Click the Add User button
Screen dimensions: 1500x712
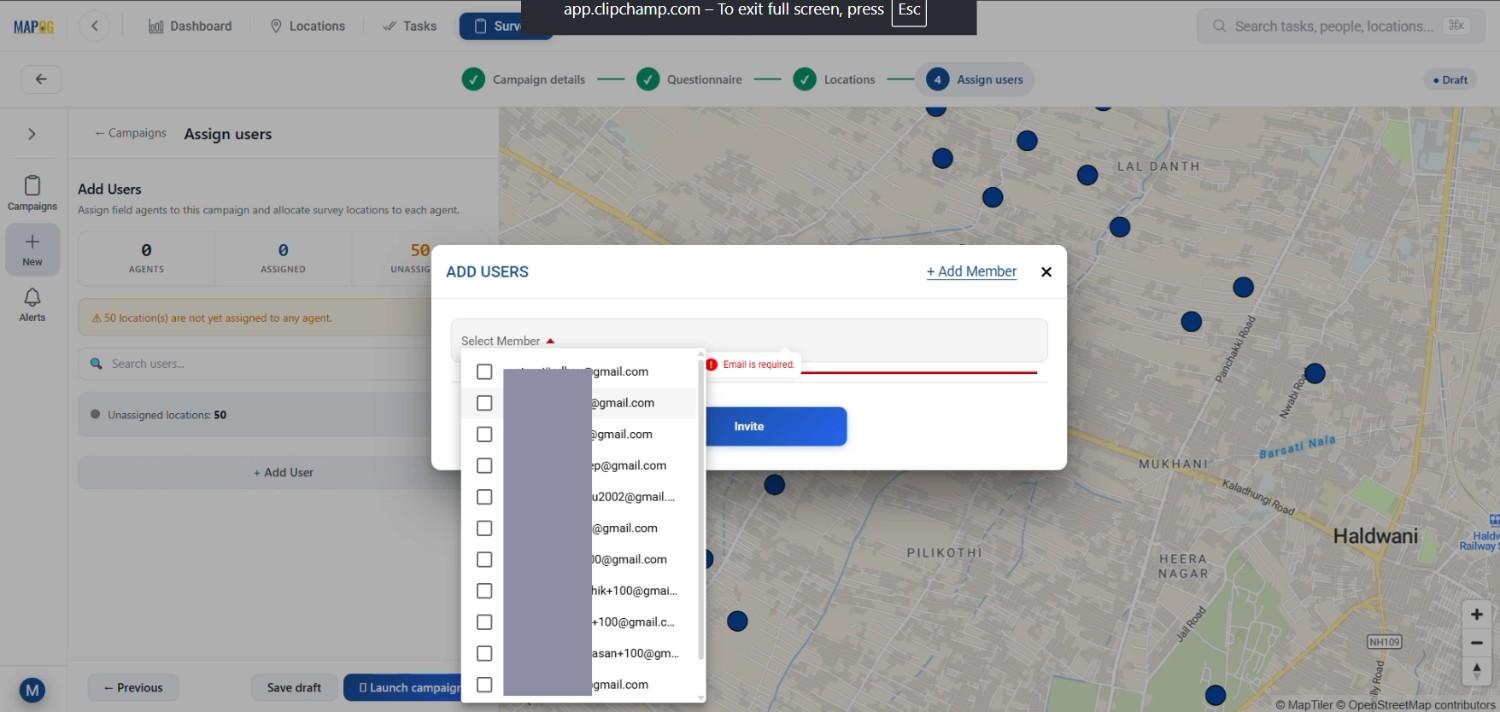coord(283,472)
